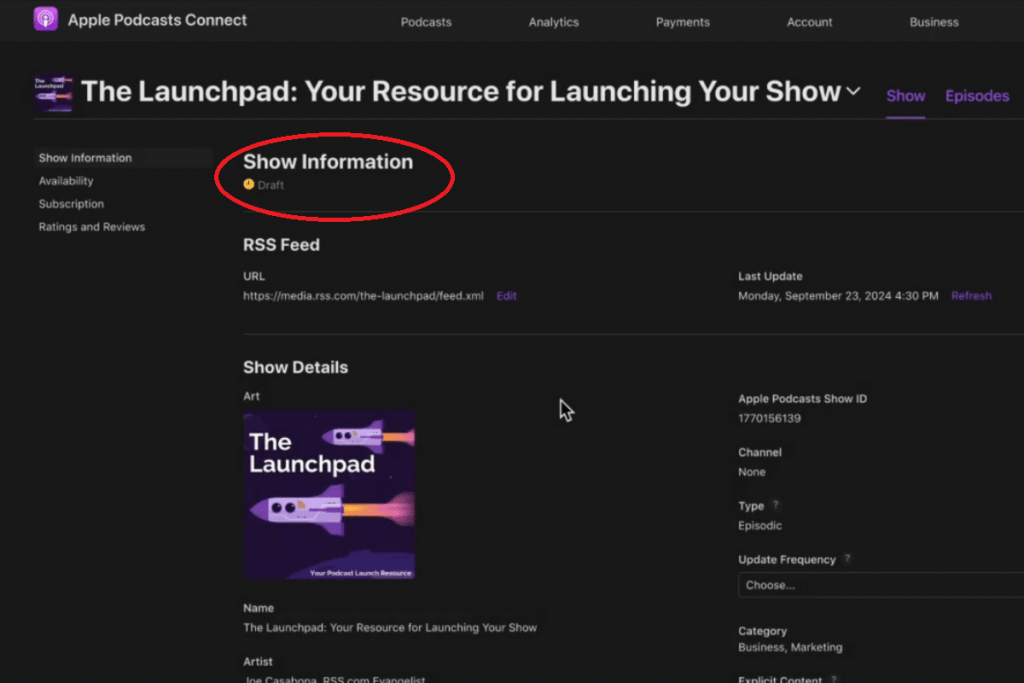Image resolution: width=1024 pixels, height=683 pixels.
Task: Switch to the Episodes tab
Action: click(977, 96)
